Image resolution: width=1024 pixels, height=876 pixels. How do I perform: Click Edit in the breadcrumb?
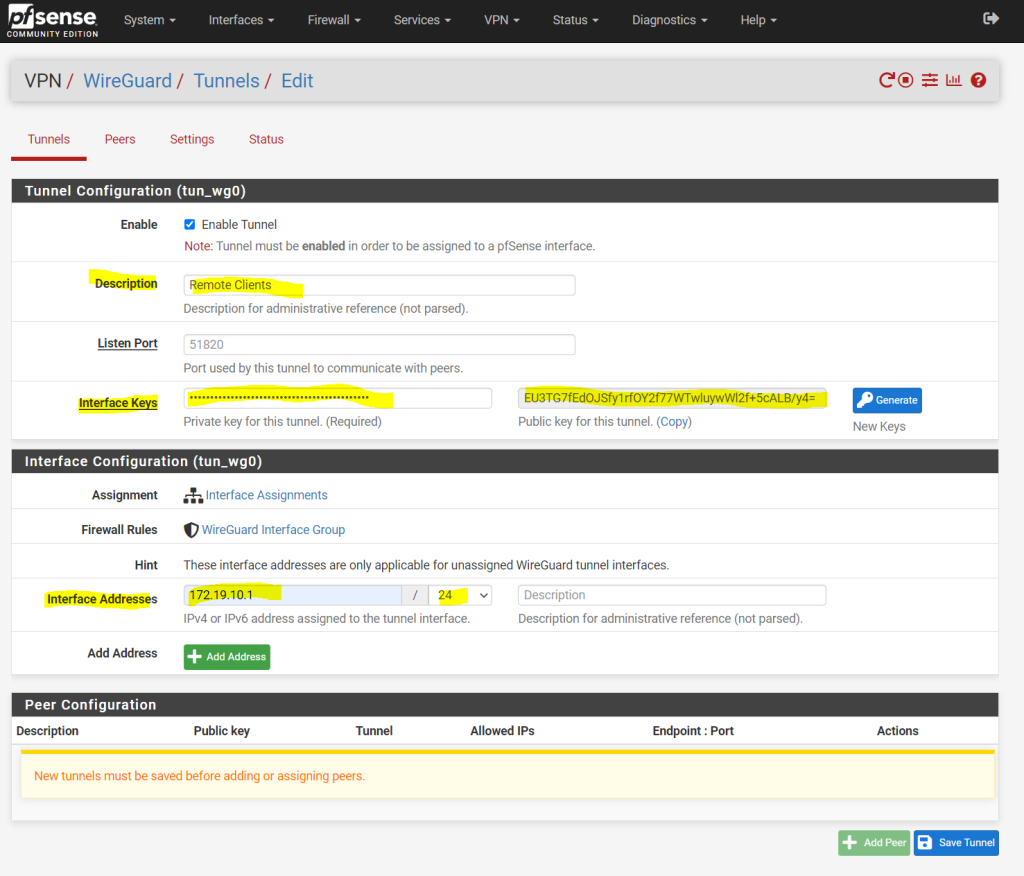tap(297, 80)
